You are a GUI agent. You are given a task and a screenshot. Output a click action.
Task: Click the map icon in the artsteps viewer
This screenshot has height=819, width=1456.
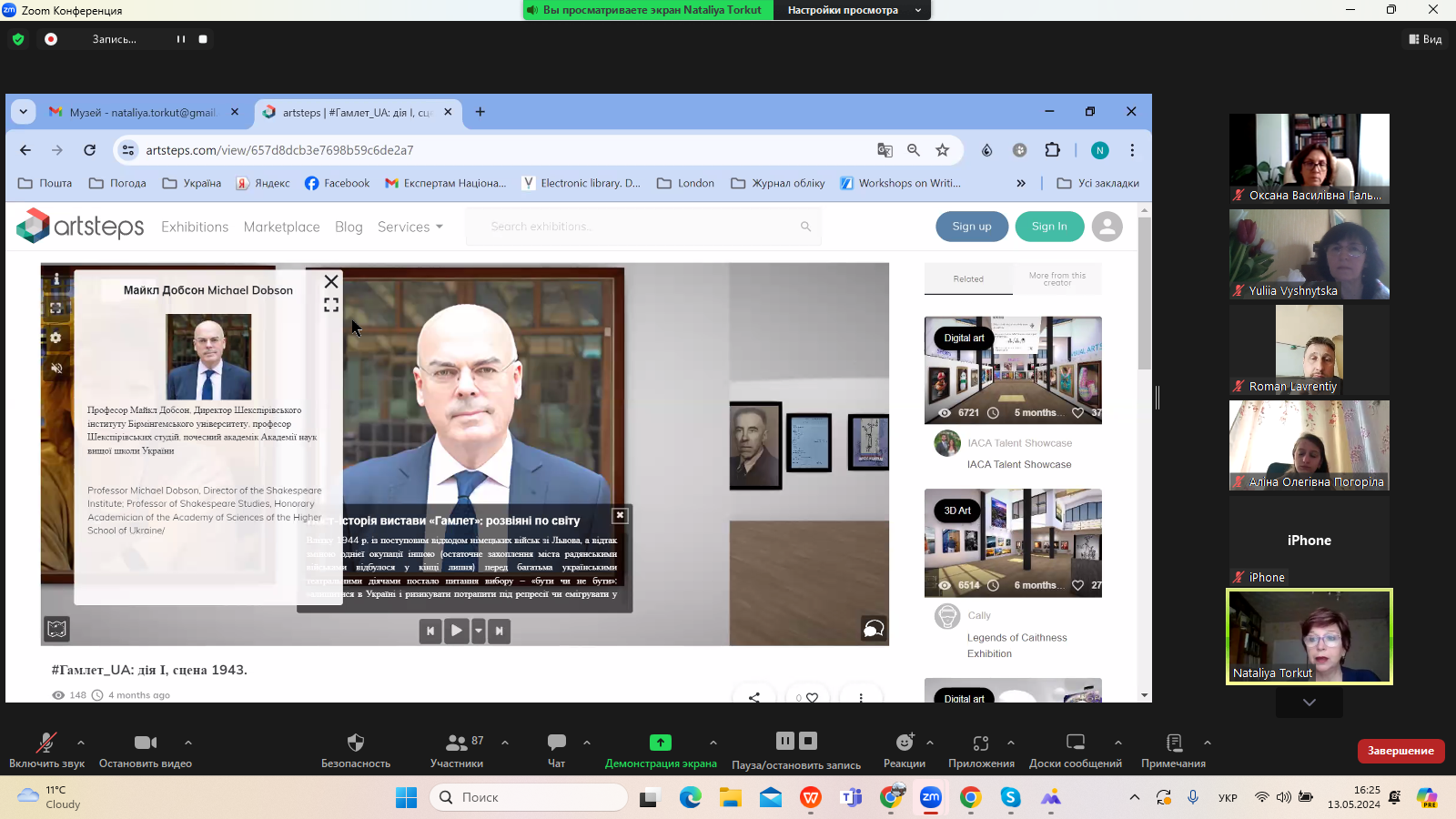(56, 629)
